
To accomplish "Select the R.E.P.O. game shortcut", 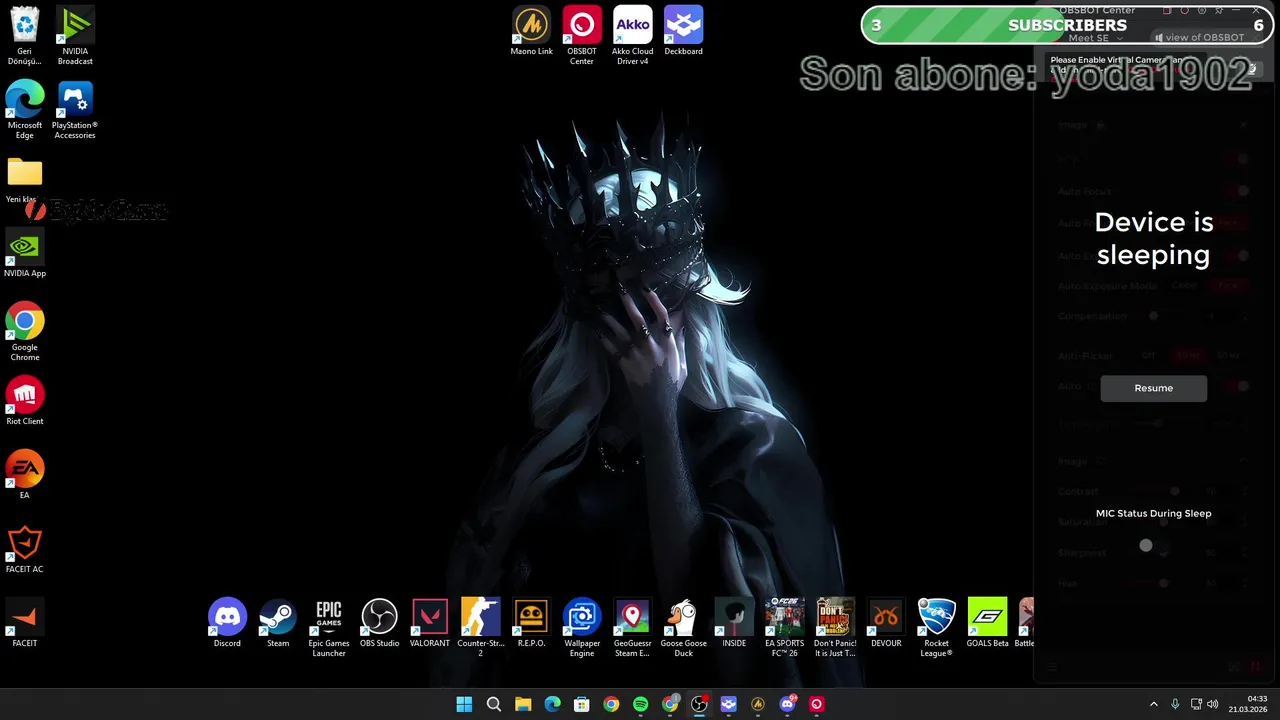I will (531, 623).
